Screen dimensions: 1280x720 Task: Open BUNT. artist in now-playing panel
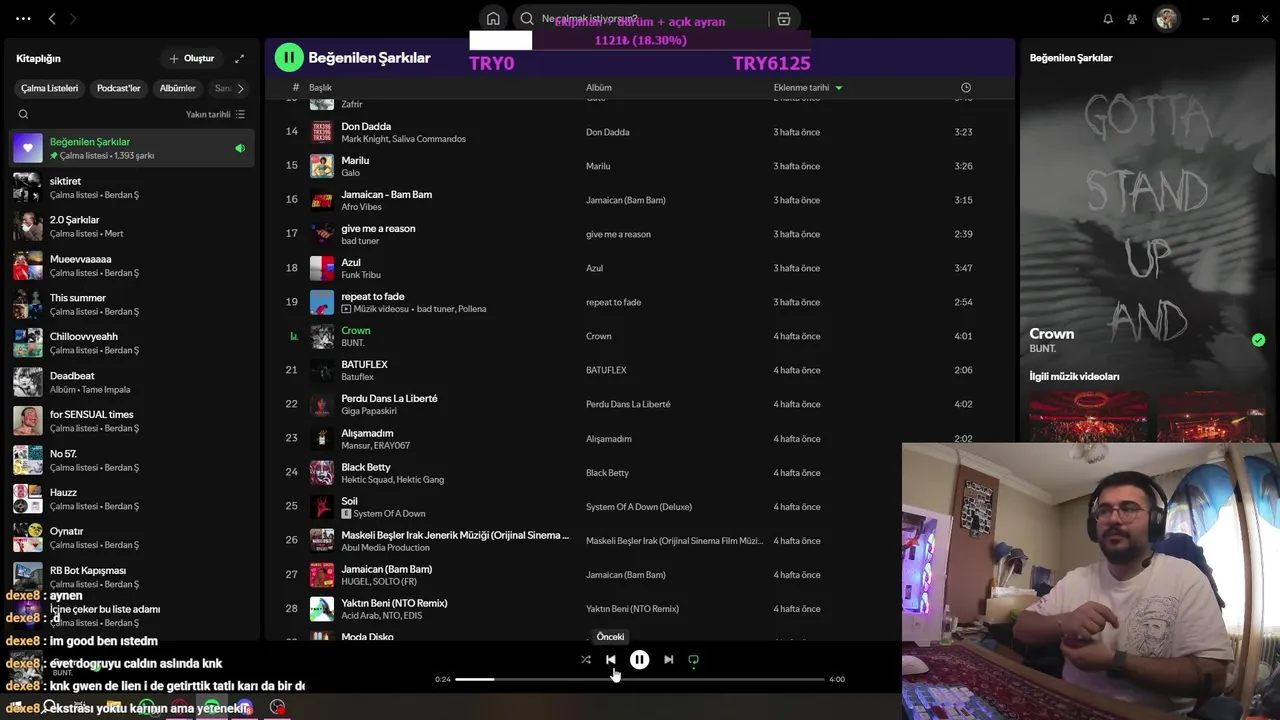click(1042, 348)
